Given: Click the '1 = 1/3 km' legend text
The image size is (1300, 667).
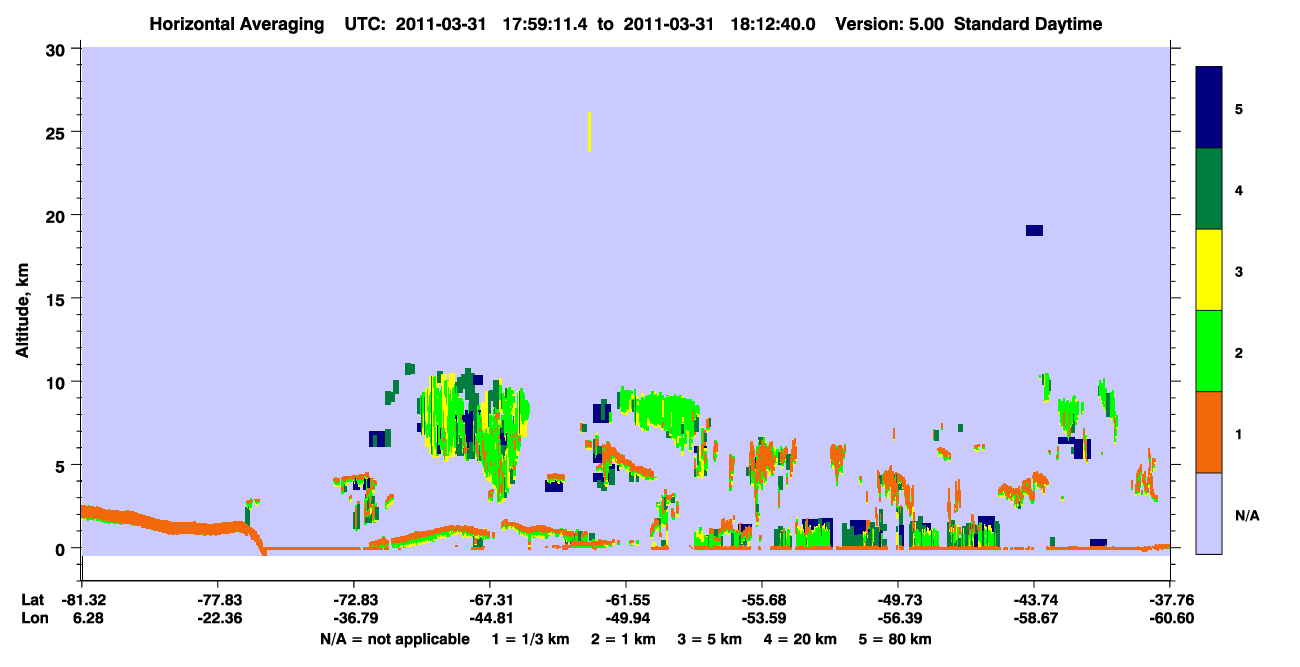Looking at the screenshot, I should click(531, 639).
